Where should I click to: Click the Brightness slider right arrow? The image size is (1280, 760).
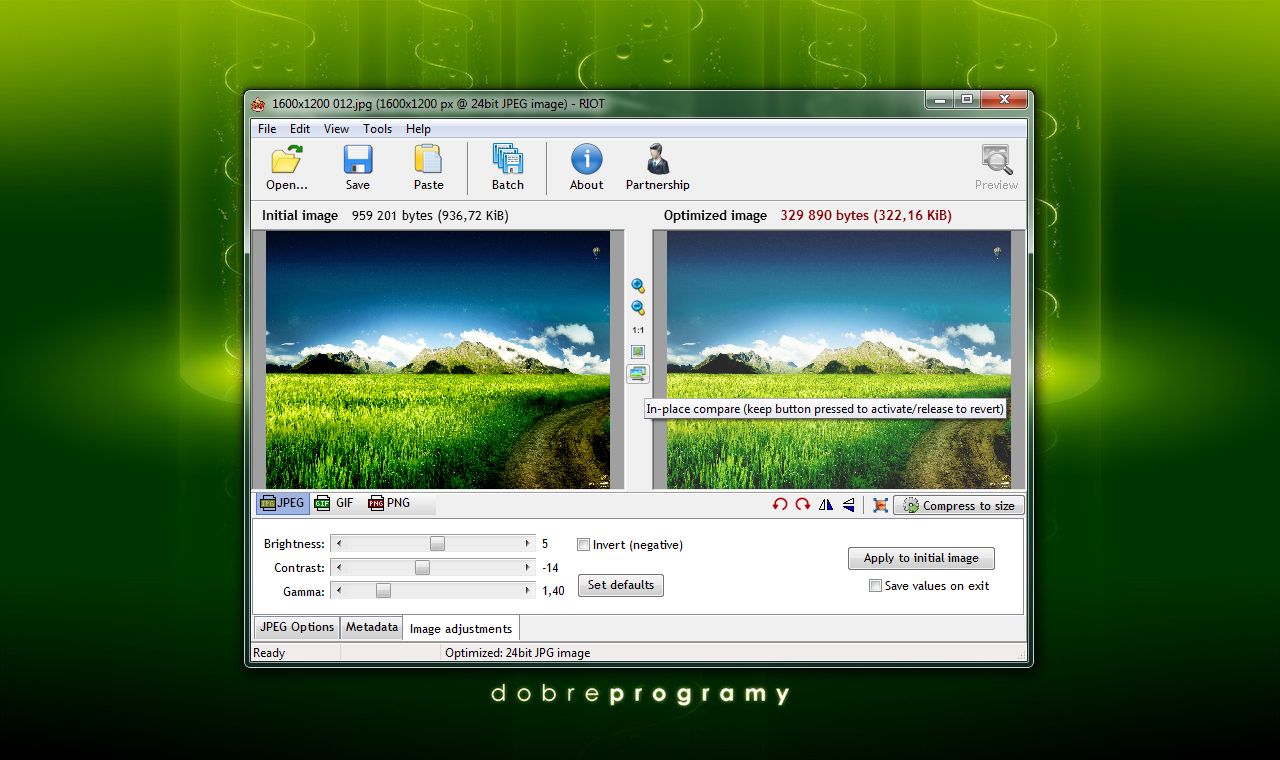(x=528, y=544)
